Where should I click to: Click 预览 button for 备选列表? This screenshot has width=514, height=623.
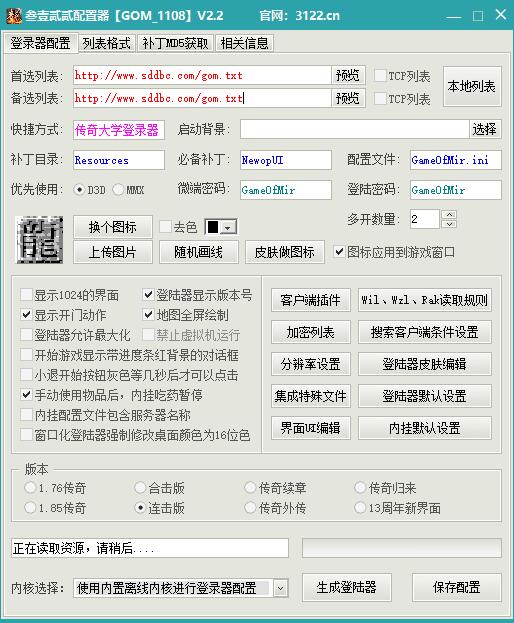[x=348, y=98]
